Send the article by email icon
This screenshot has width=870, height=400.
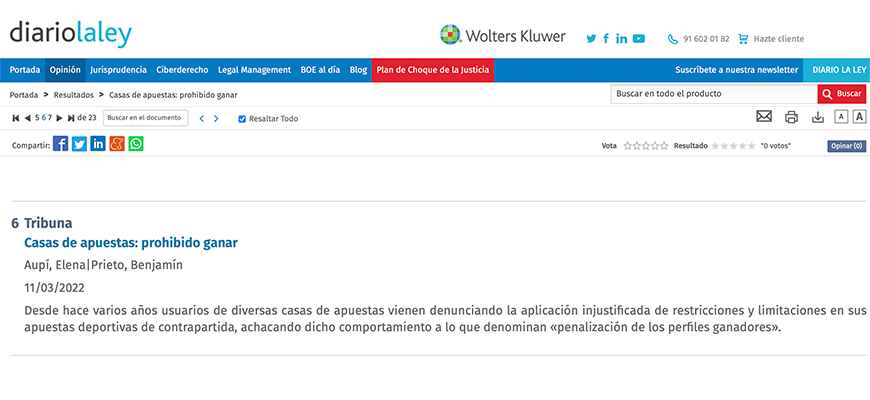pos(764,117)
